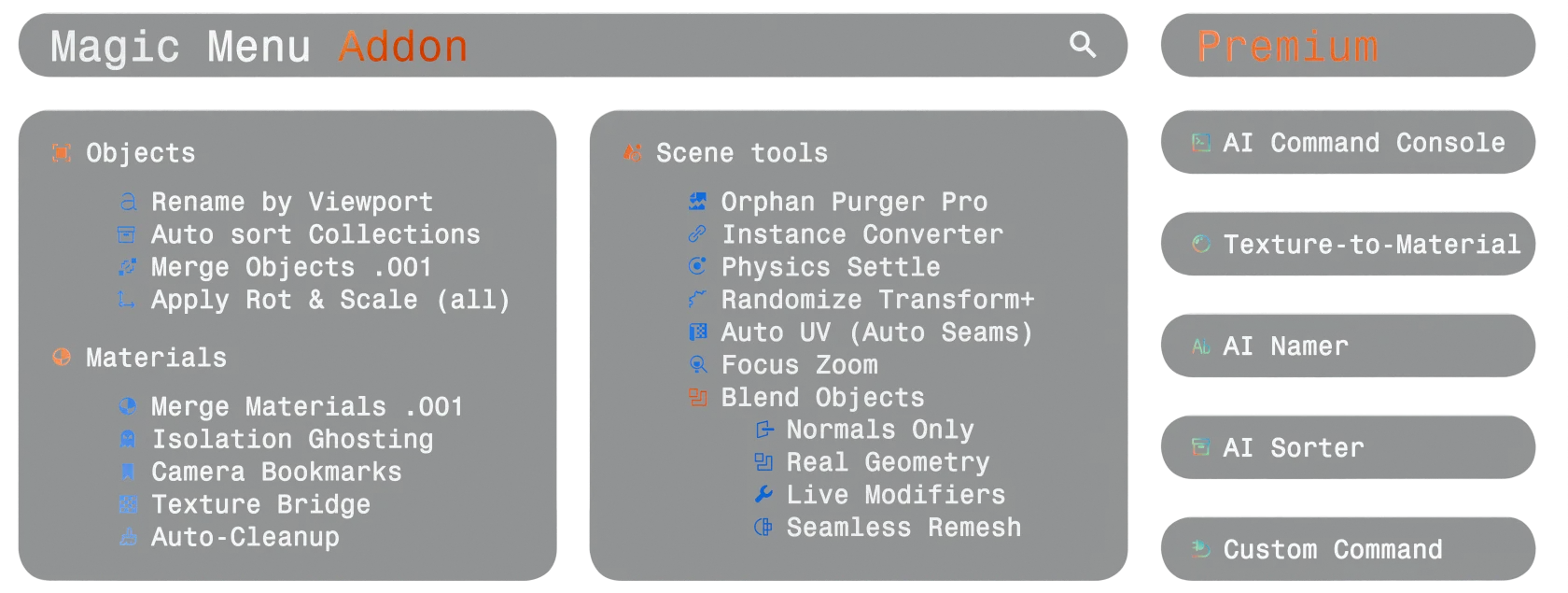Click the Magic Menu search bar

[x=573, y=45]
